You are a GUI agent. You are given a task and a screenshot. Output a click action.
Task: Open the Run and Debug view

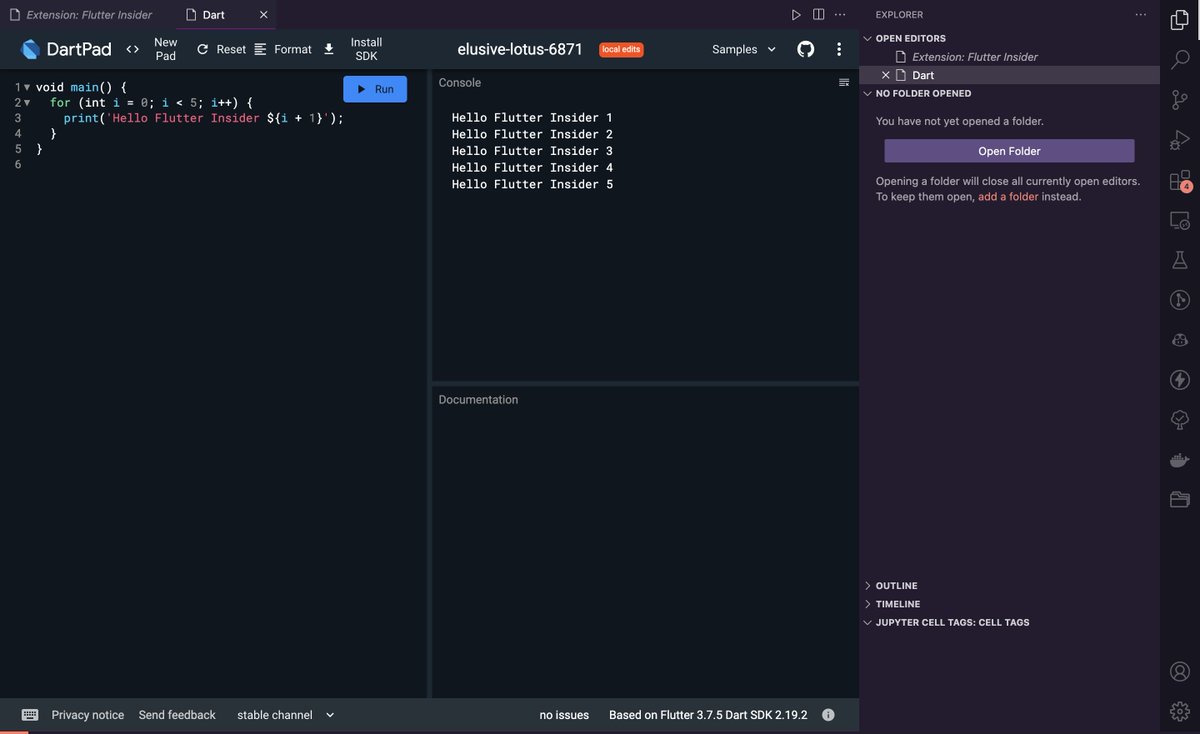[x=1180, y=141]
